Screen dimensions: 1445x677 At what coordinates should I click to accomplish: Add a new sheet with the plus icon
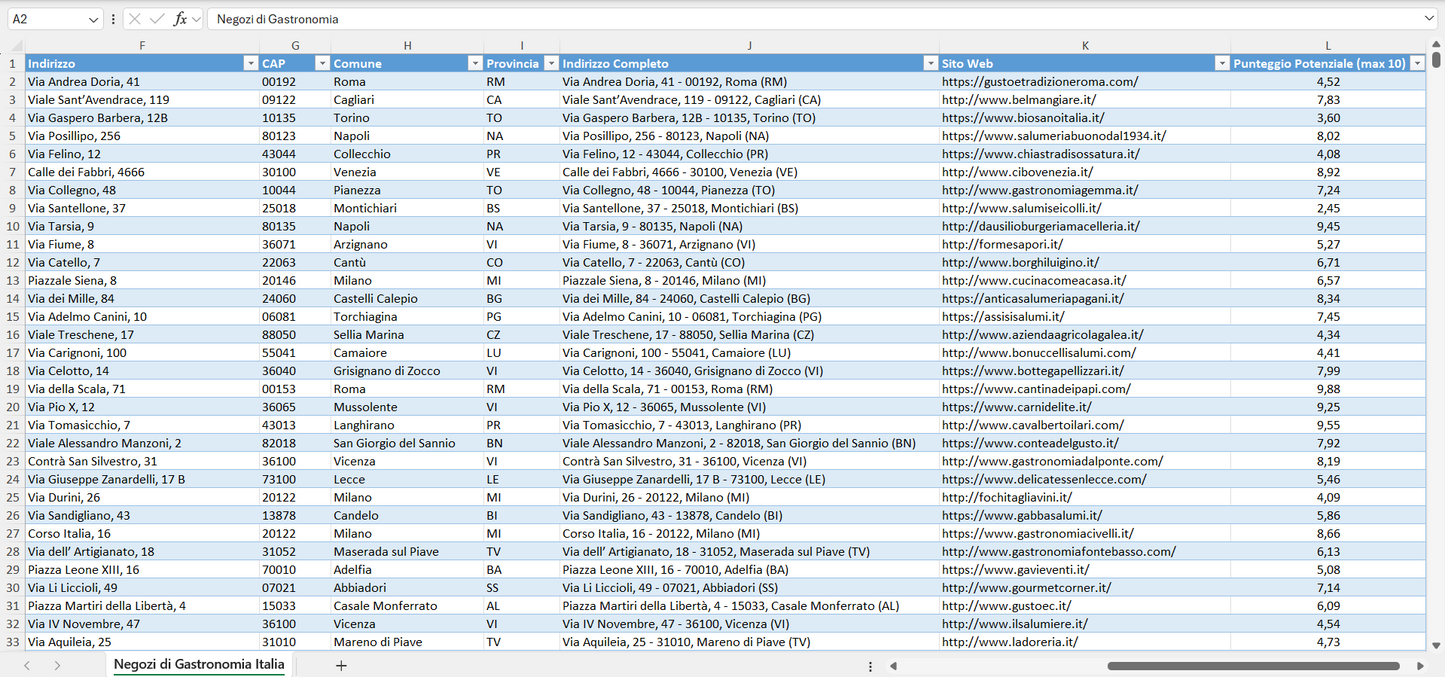point(341,665)
